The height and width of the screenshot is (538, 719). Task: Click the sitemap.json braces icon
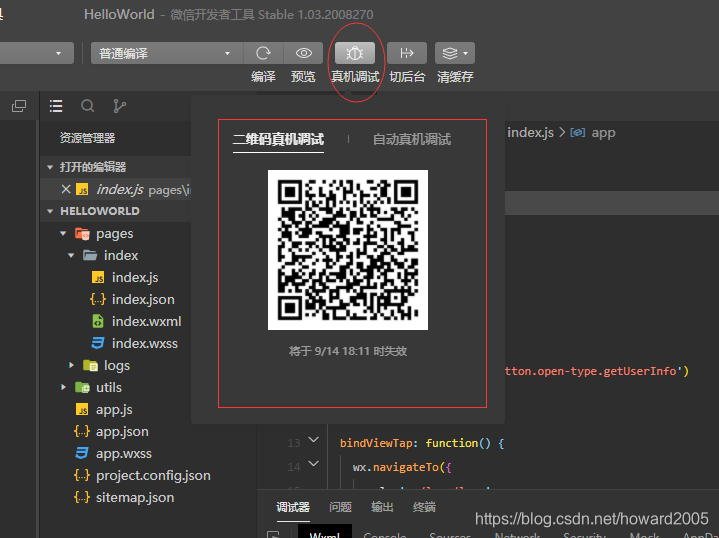(x=82, y=498)
